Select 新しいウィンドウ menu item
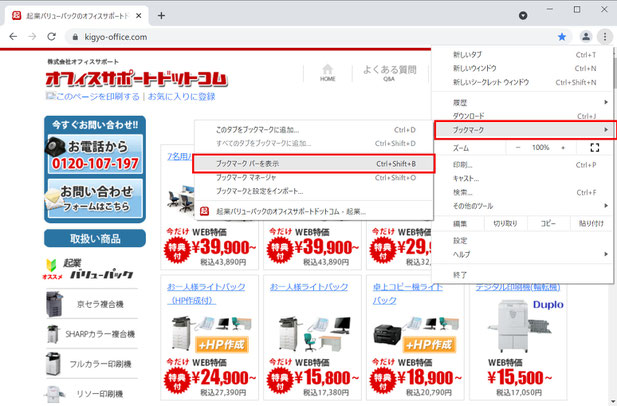The height and width of the screenshot is (406, 617). 522,68
